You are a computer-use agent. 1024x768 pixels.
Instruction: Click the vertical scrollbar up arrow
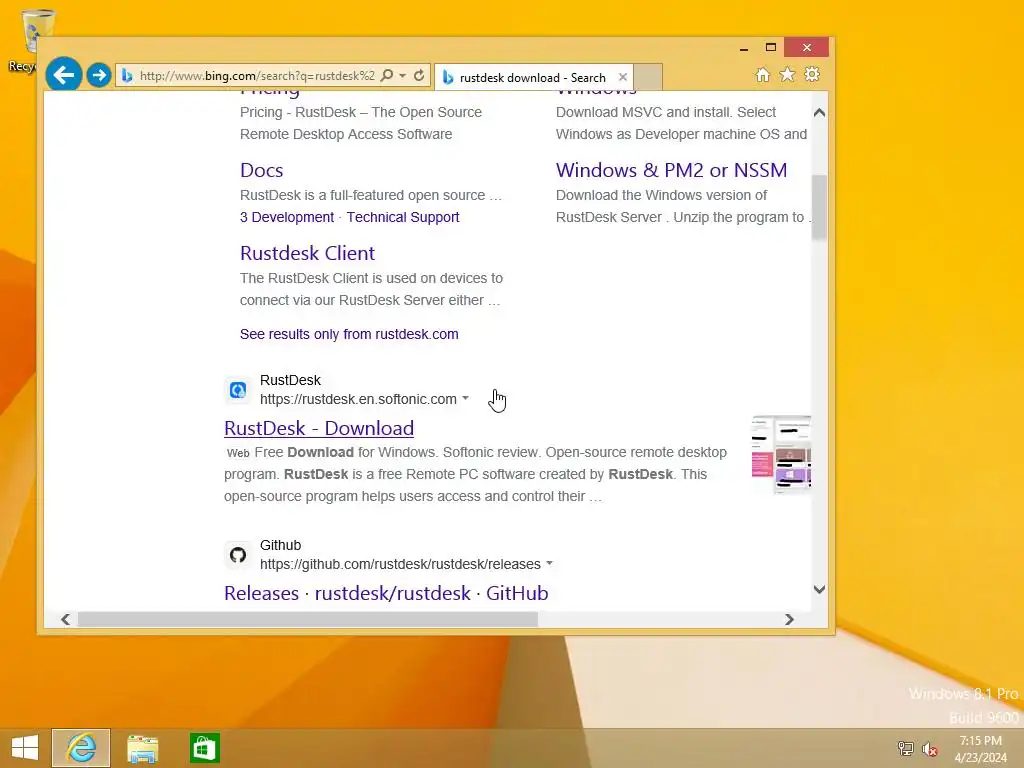pyautogui.click(x=819, y=113)
